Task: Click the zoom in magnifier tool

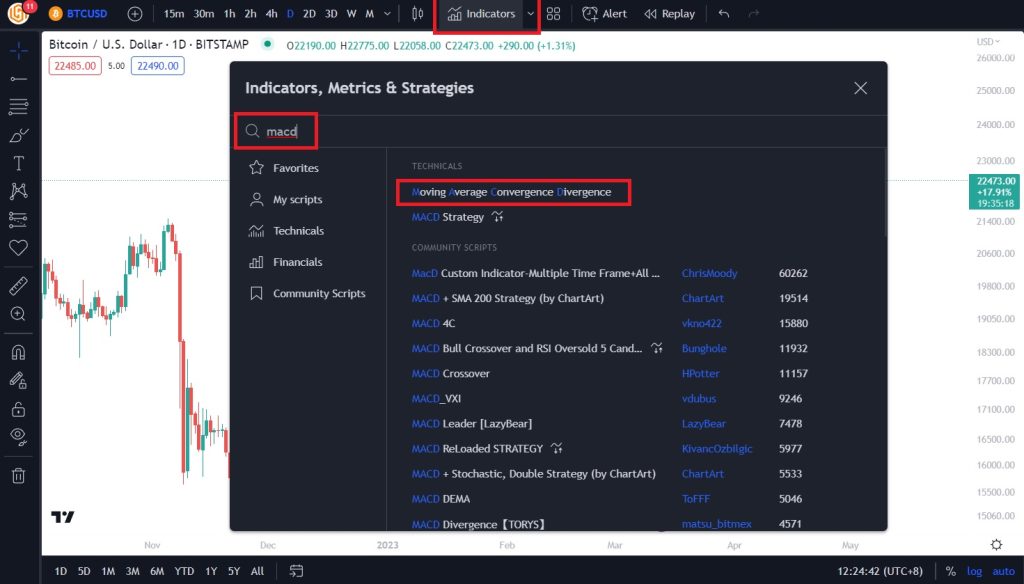Action: tap(18, 314)
